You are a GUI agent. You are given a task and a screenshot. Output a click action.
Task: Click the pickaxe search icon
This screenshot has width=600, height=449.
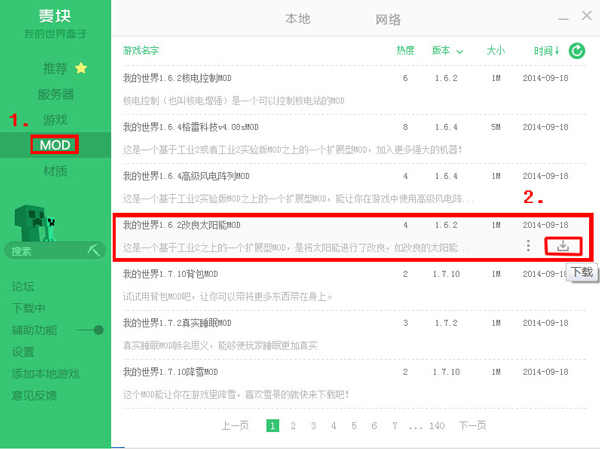(x=93, y=250)
